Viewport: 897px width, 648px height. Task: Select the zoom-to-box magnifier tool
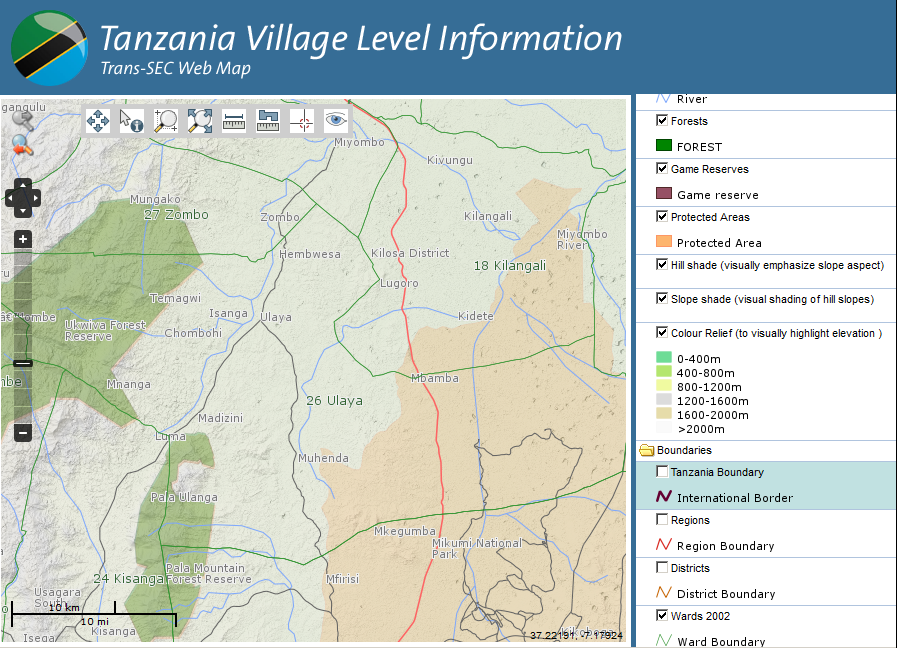[166, 121]
